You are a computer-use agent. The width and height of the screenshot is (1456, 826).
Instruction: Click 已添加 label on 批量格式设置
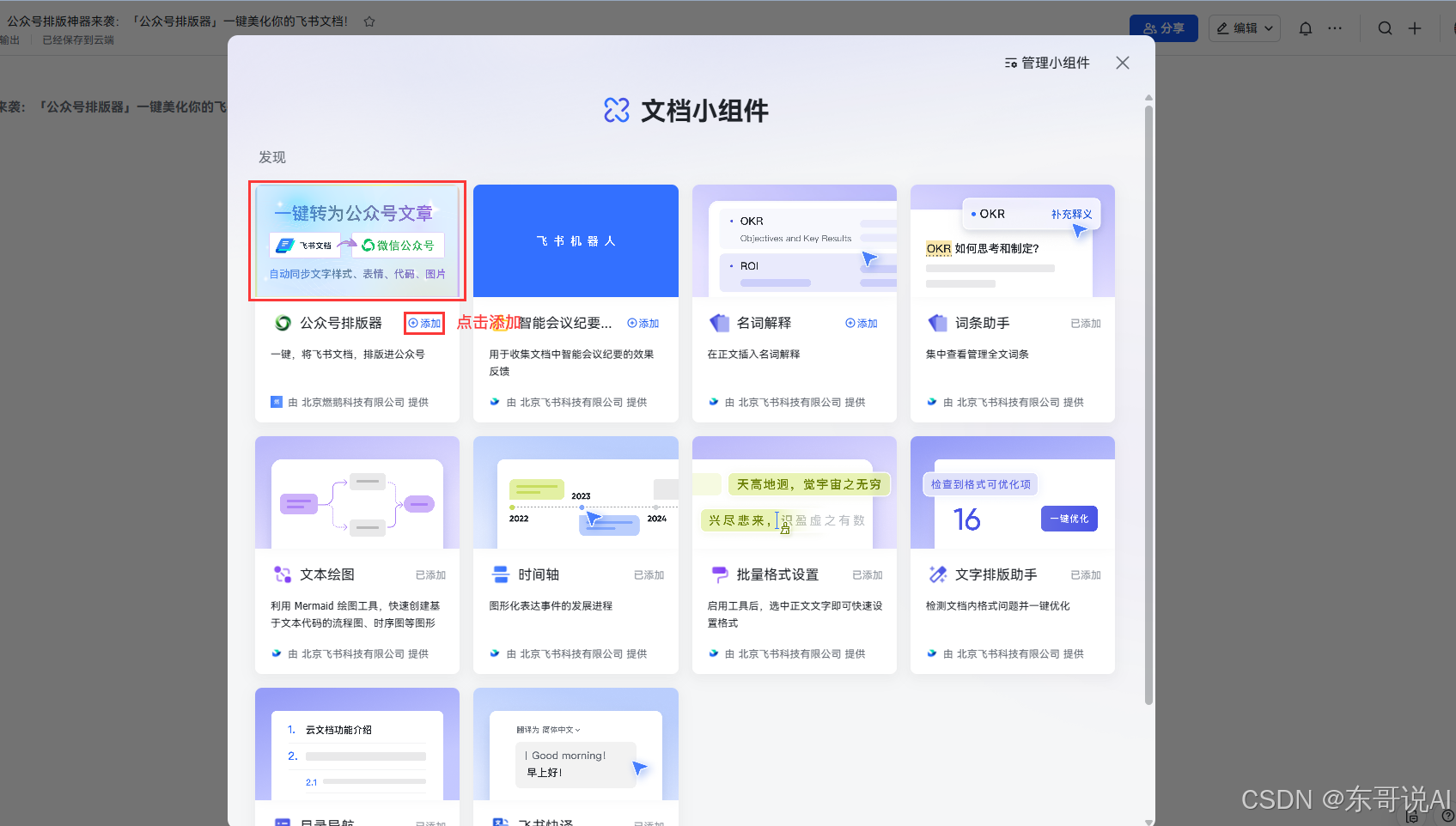[x=868, y=575]
